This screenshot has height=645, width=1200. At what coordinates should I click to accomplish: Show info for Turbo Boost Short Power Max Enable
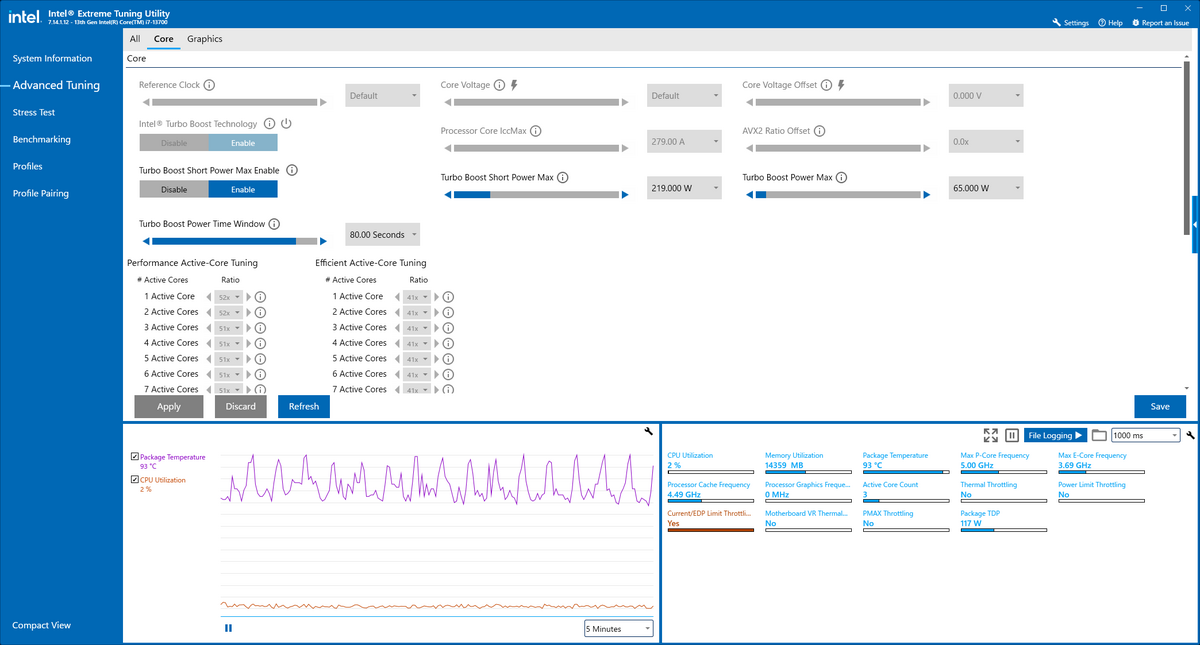[x=292, y=171]
